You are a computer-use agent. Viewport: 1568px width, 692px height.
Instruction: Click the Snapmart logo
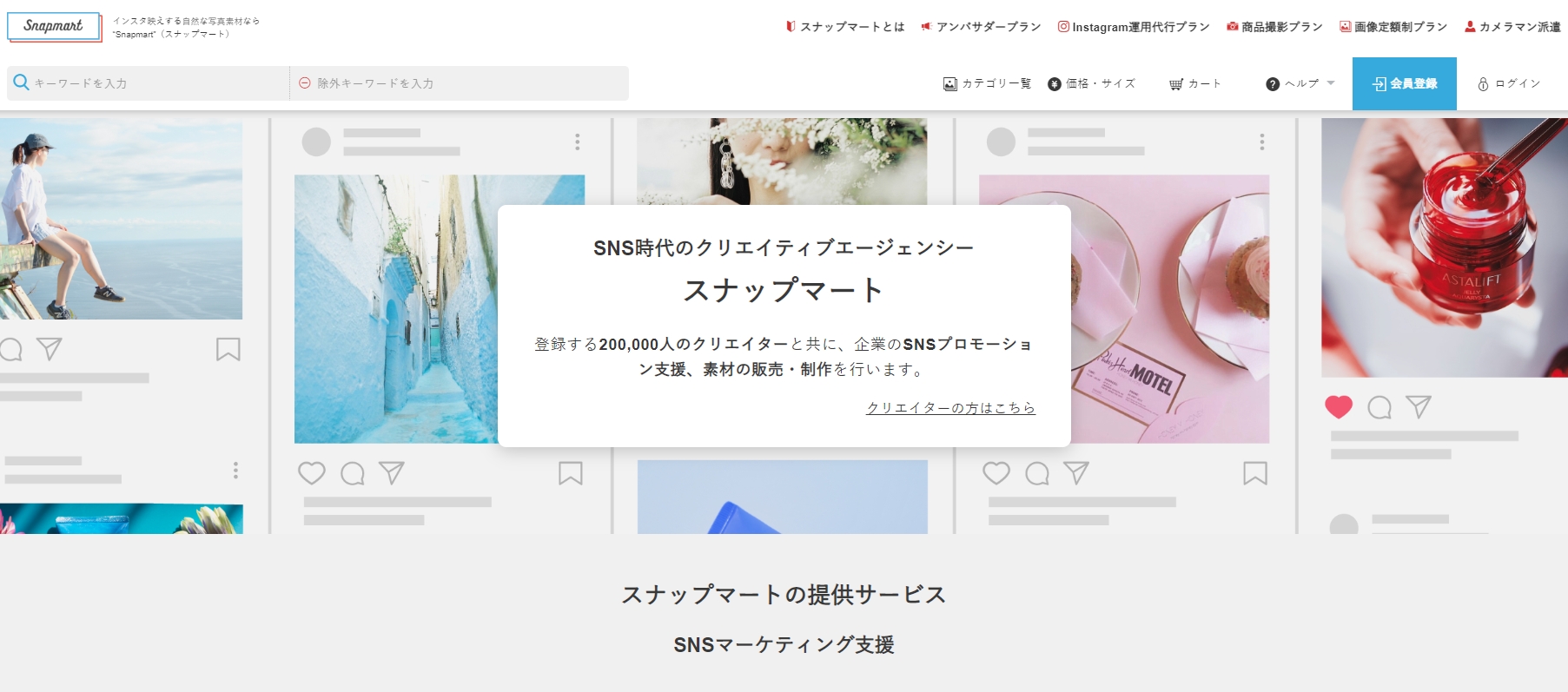click(54, 26)
